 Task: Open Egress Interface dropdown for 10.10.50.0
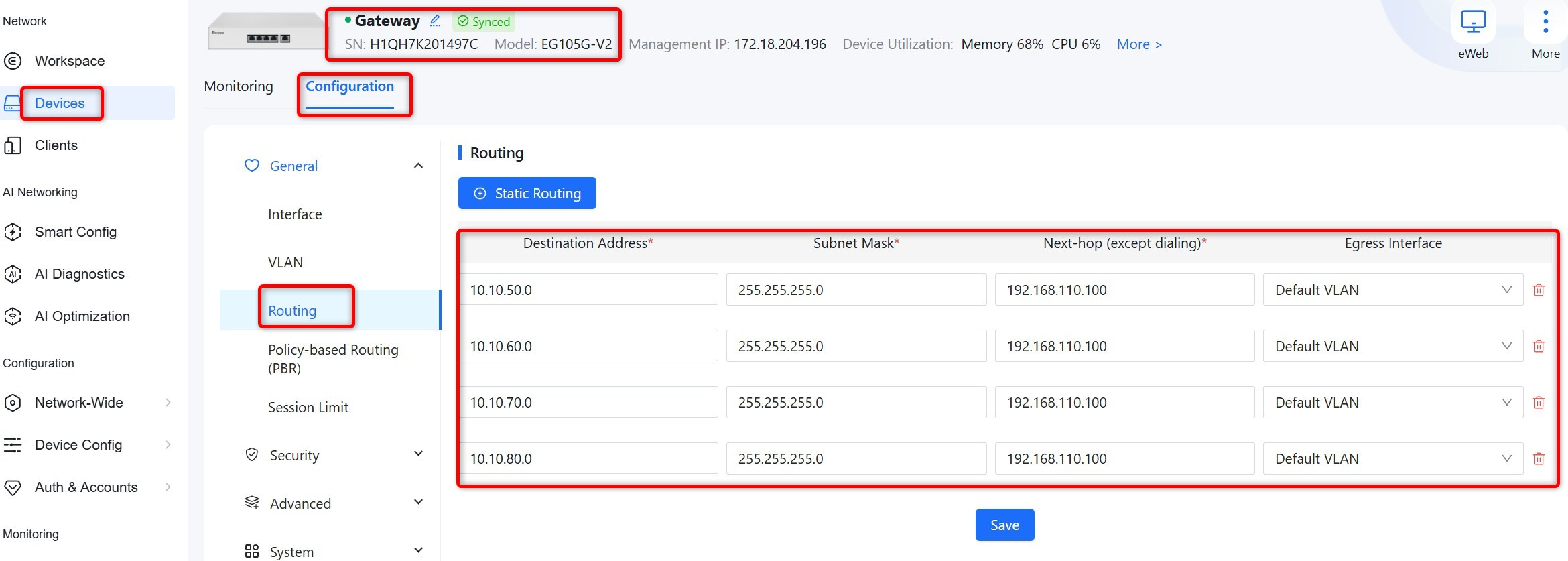pyautogui.click(x=1393, y=290)
